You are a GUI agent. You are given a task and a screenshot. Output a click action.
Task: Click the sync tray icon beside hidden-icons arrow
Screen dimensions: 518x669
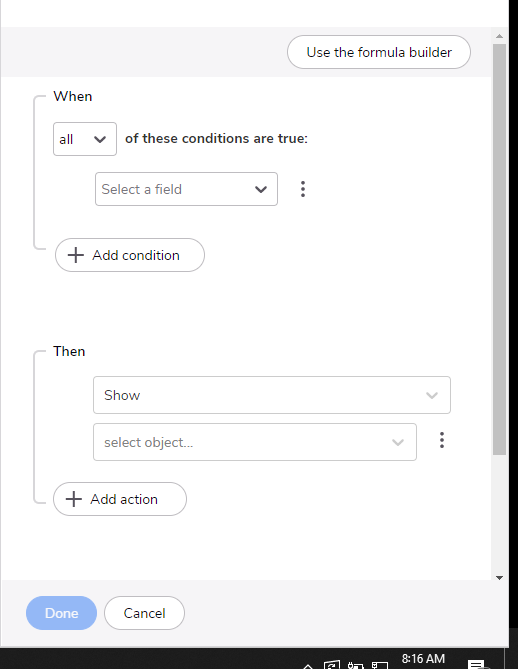332,665
